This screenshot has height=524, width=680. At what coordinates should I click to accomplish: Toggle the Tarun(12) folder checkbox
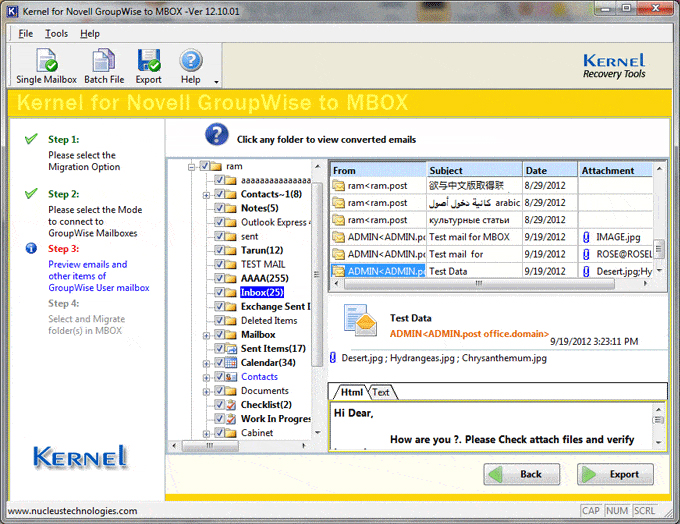tap(219, 250)
